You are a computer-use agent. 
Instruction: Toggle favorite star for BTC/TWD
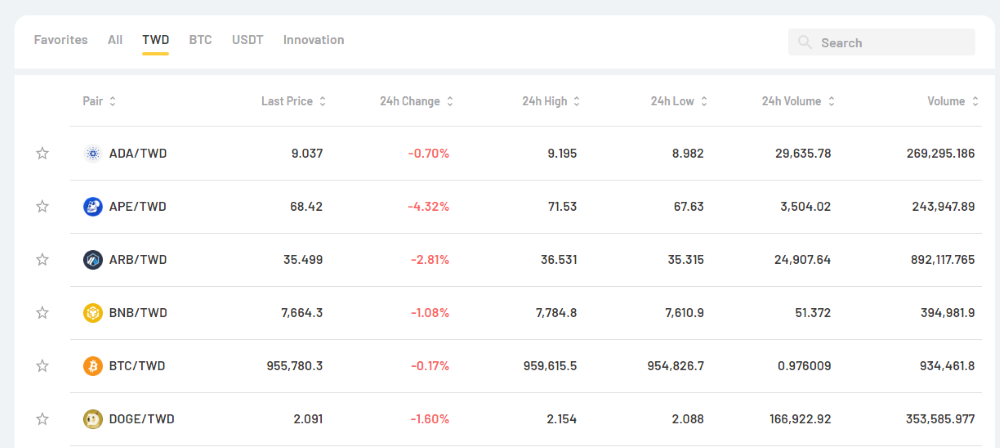click(42, 366)
